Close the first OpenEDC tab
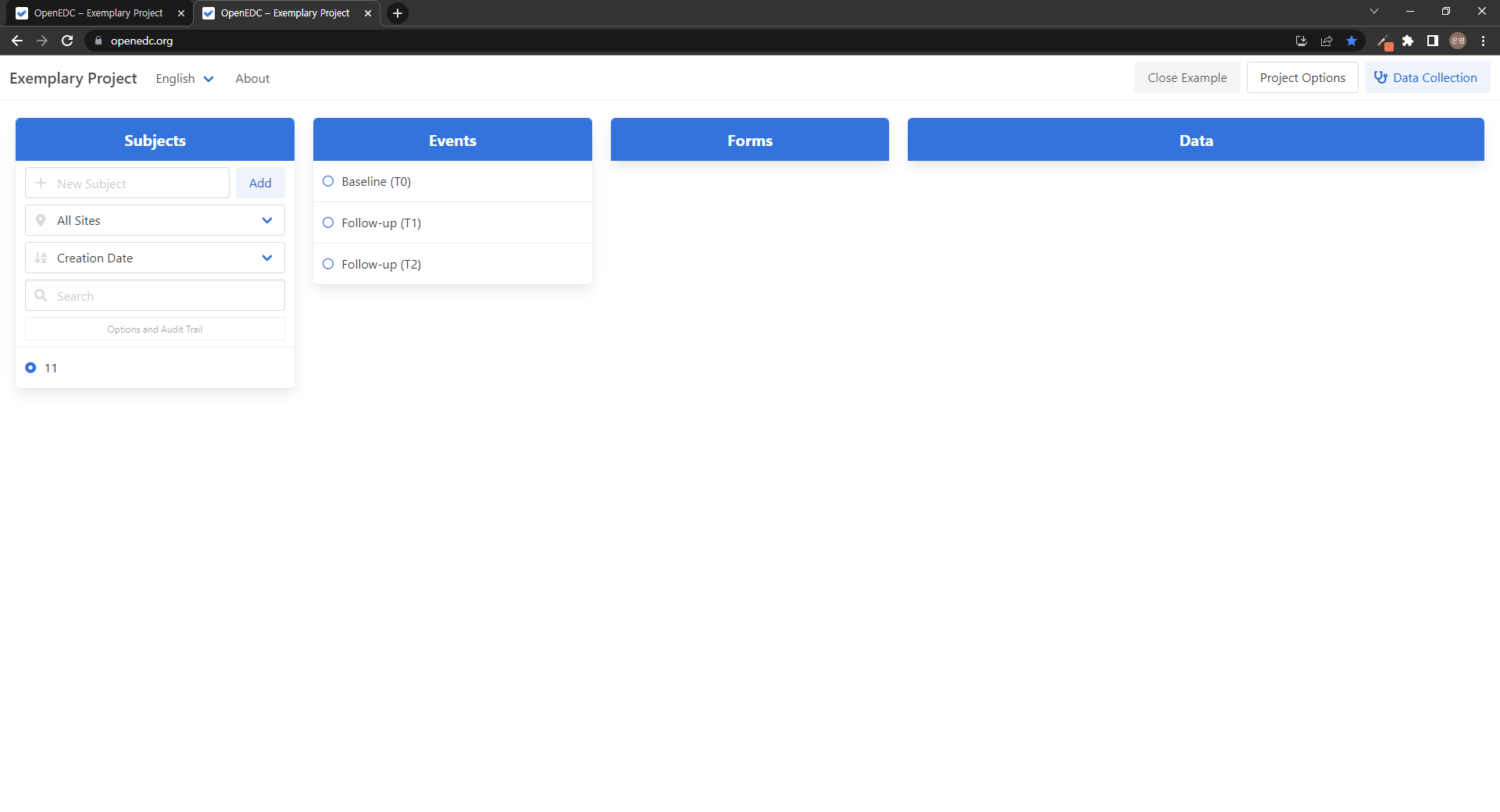 (181, 13)
